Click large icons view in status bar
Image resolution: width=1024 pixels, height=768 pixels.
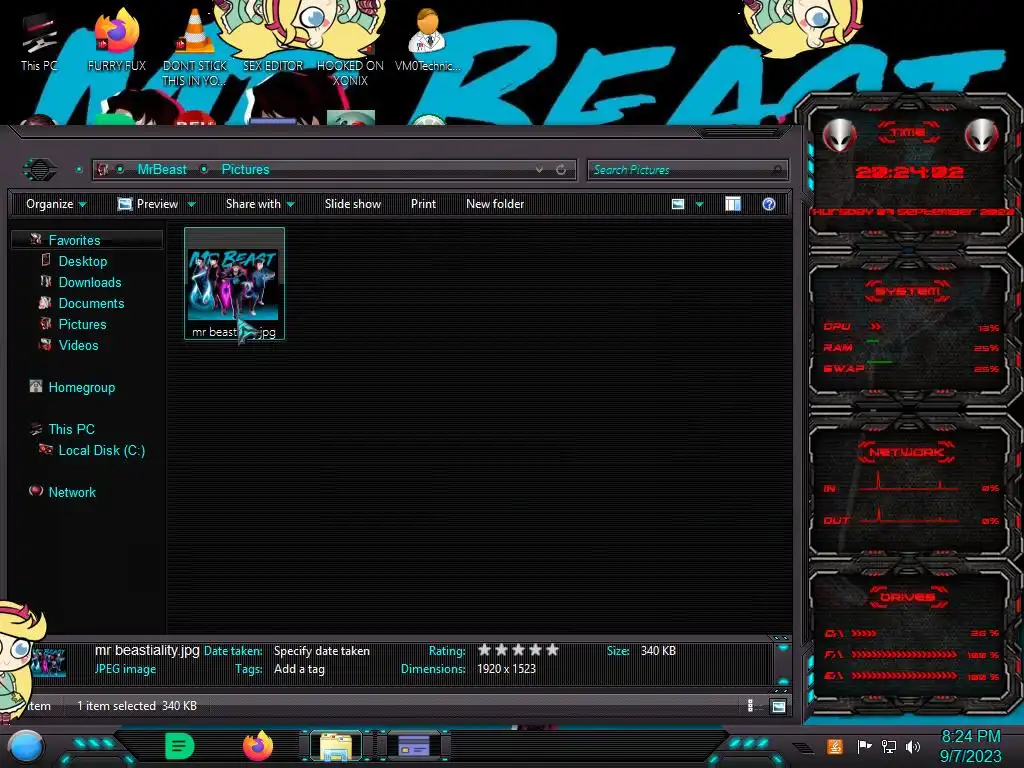778,706
